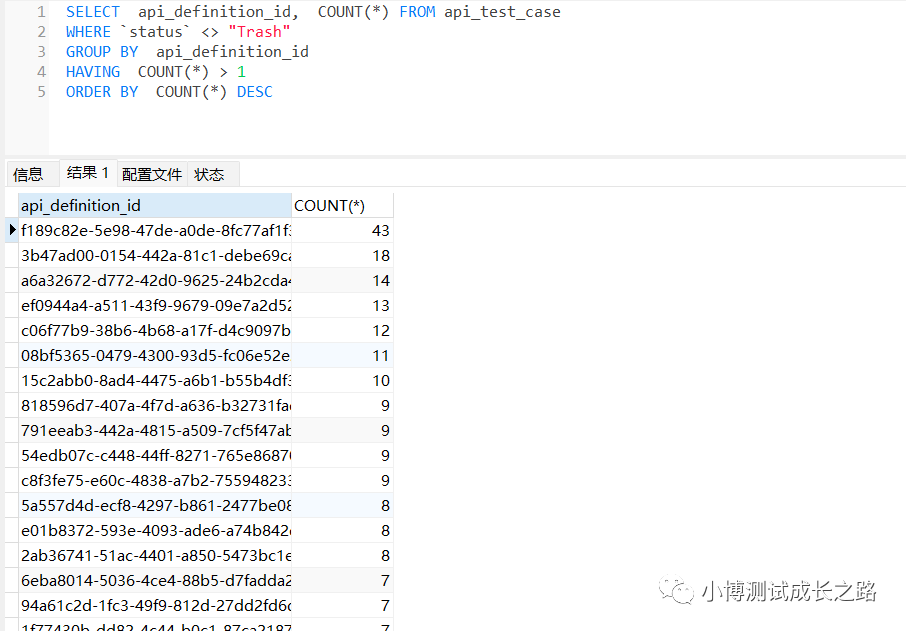The image size is (906, 631).
Task: Click GROUP BY keyword in line 3
Action: [102, 51]
